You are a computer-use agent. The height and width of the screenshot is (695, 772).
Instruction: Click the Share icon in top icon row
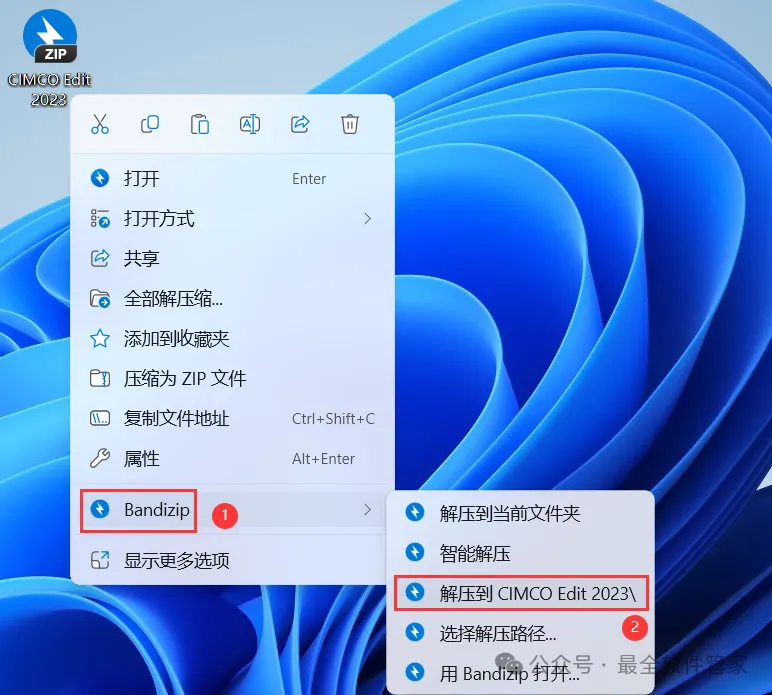(300, 124)
